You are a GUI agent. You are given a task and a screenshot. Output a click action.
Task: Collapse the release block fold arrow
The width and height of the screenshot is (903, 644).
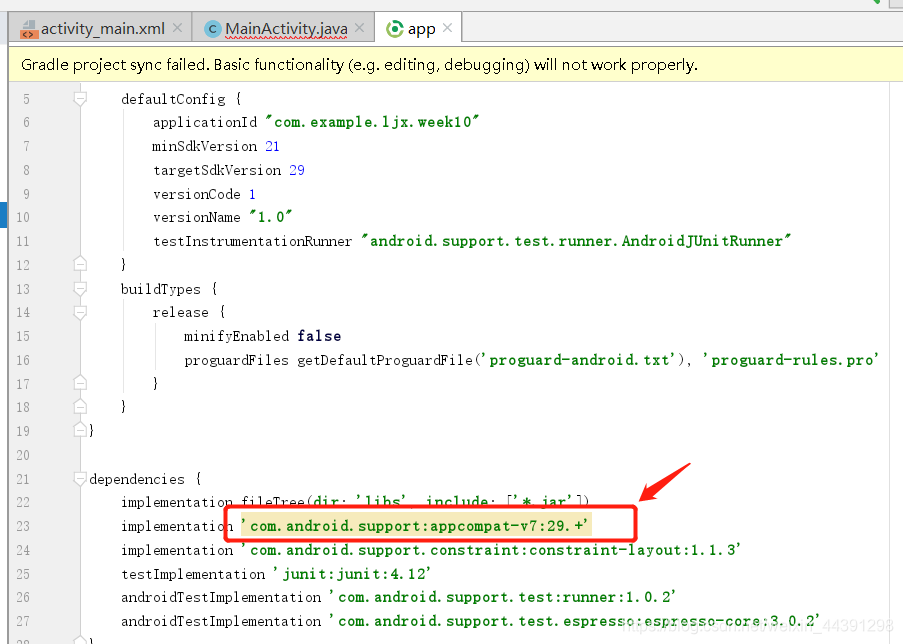81,312
